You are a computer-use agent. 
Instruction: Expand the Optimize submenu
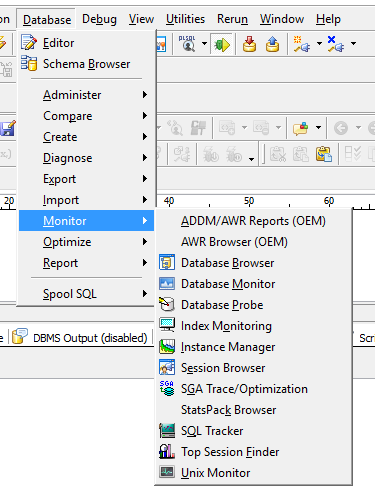coord(87,242)
